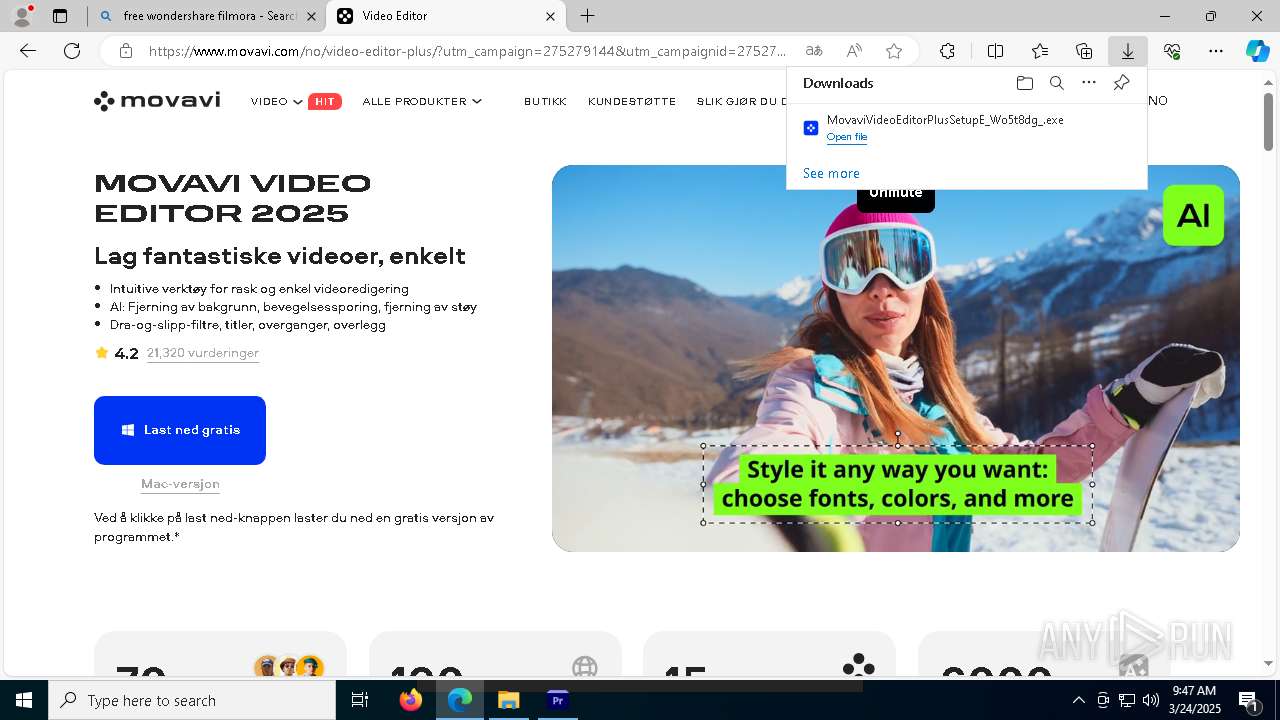Open browser profile icon
This screenshot has height=720, width=1280.
coord(22,16)
